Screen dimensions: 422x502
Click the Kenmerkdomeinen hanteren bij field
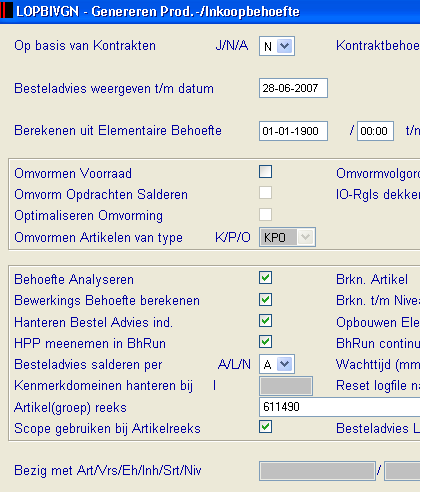coord(286,386)
